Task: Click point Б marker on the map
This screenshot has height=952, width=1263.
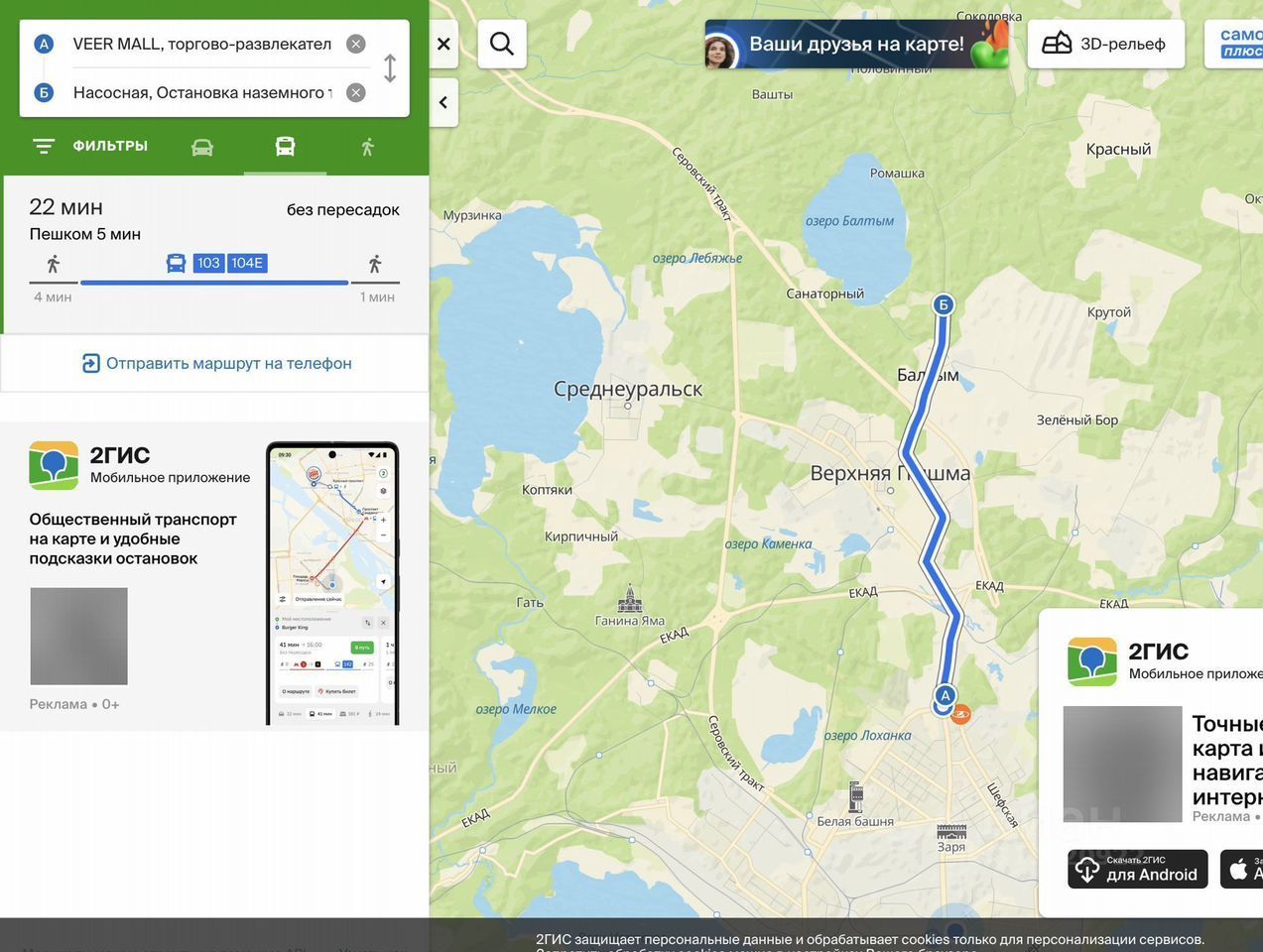Action: 944,304
